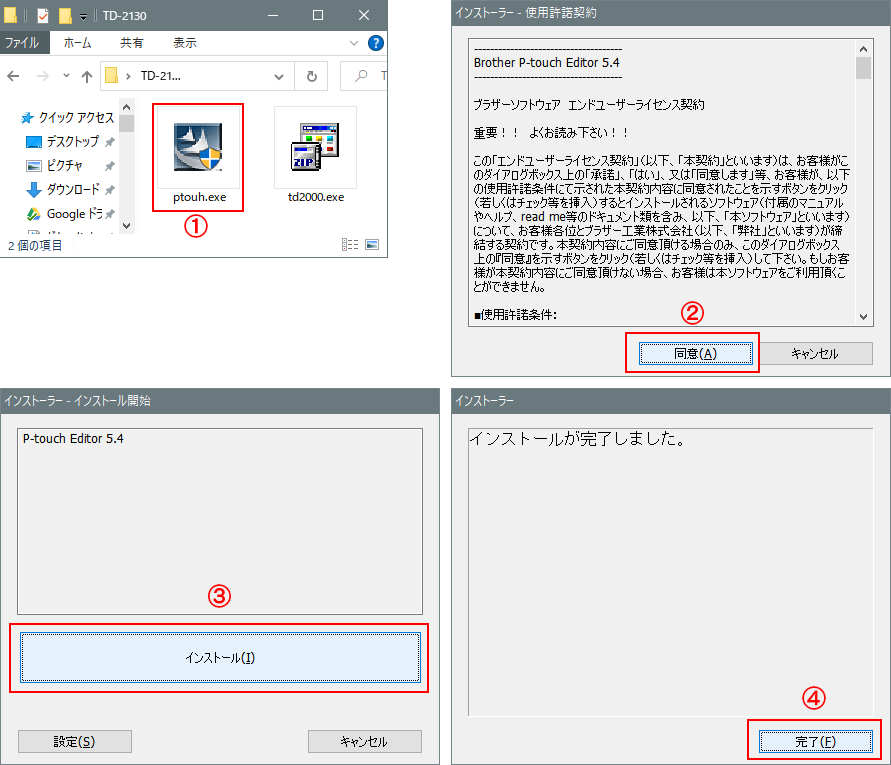
Task: Click キャンセル in the install start dialog
Action: point(364,741)
